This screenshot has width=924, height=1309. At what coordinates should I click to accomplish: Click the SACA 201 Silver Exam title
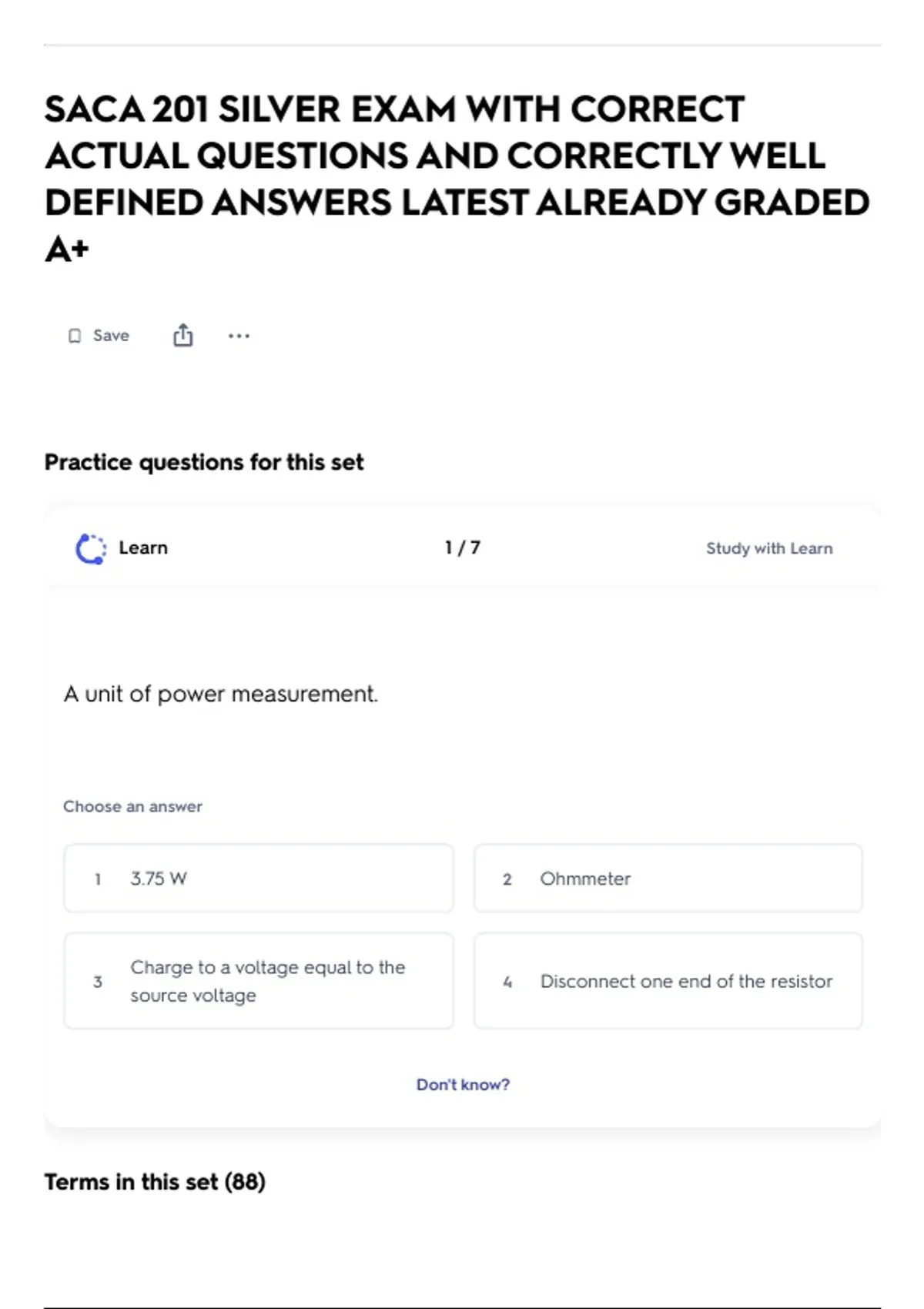(457, 179)
